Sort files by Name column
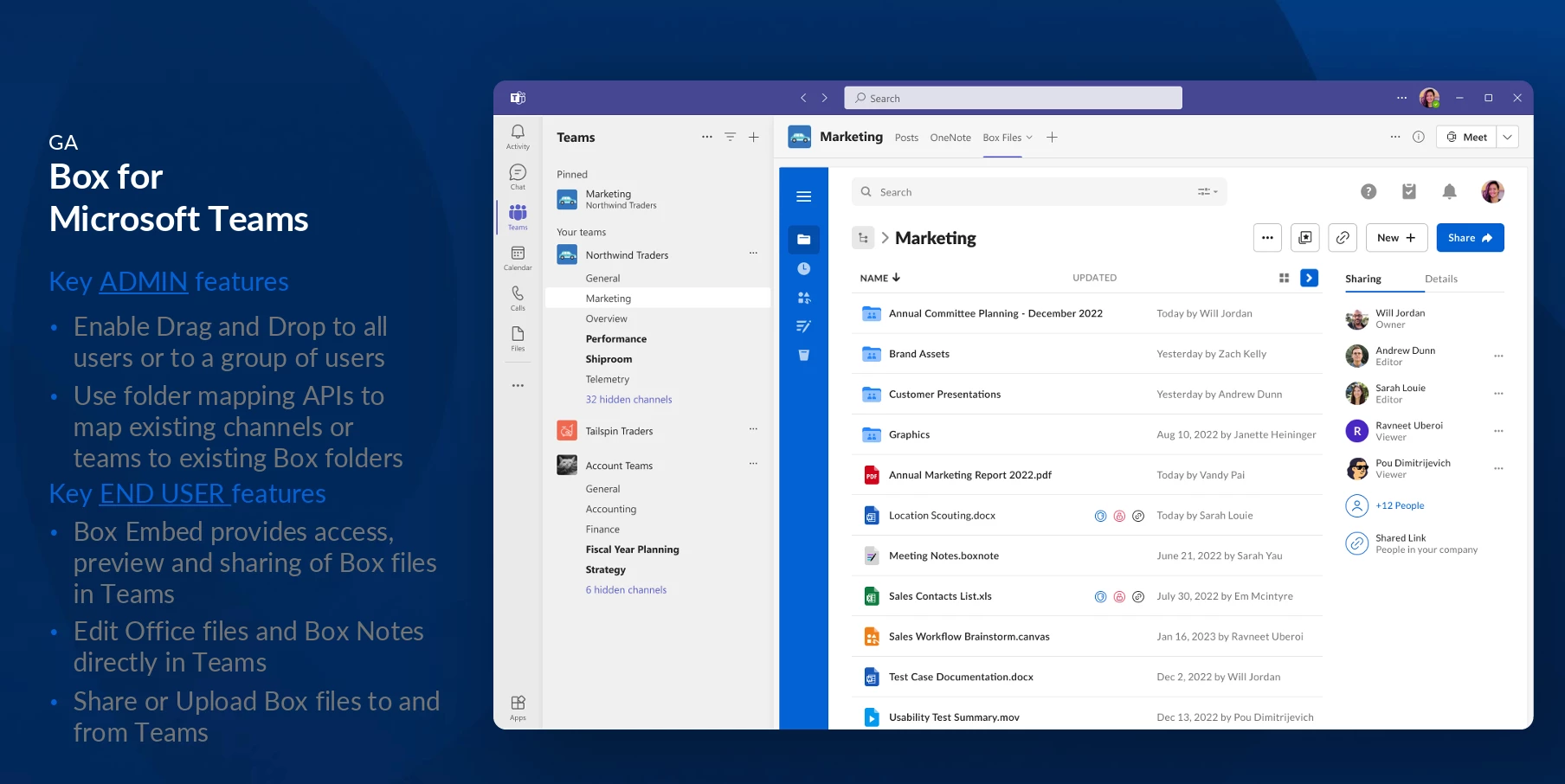 click(x=880, y=278)
